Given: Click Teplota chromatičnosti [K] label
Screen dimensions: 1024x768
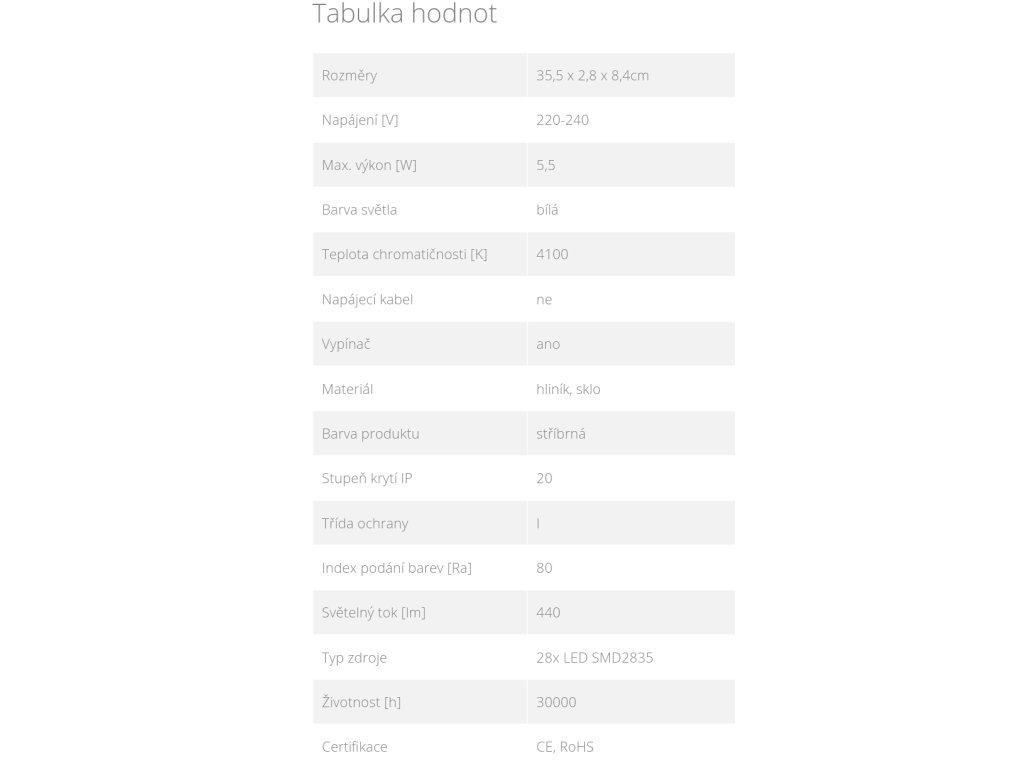Looking at the screenshot, I should point(404,254).
